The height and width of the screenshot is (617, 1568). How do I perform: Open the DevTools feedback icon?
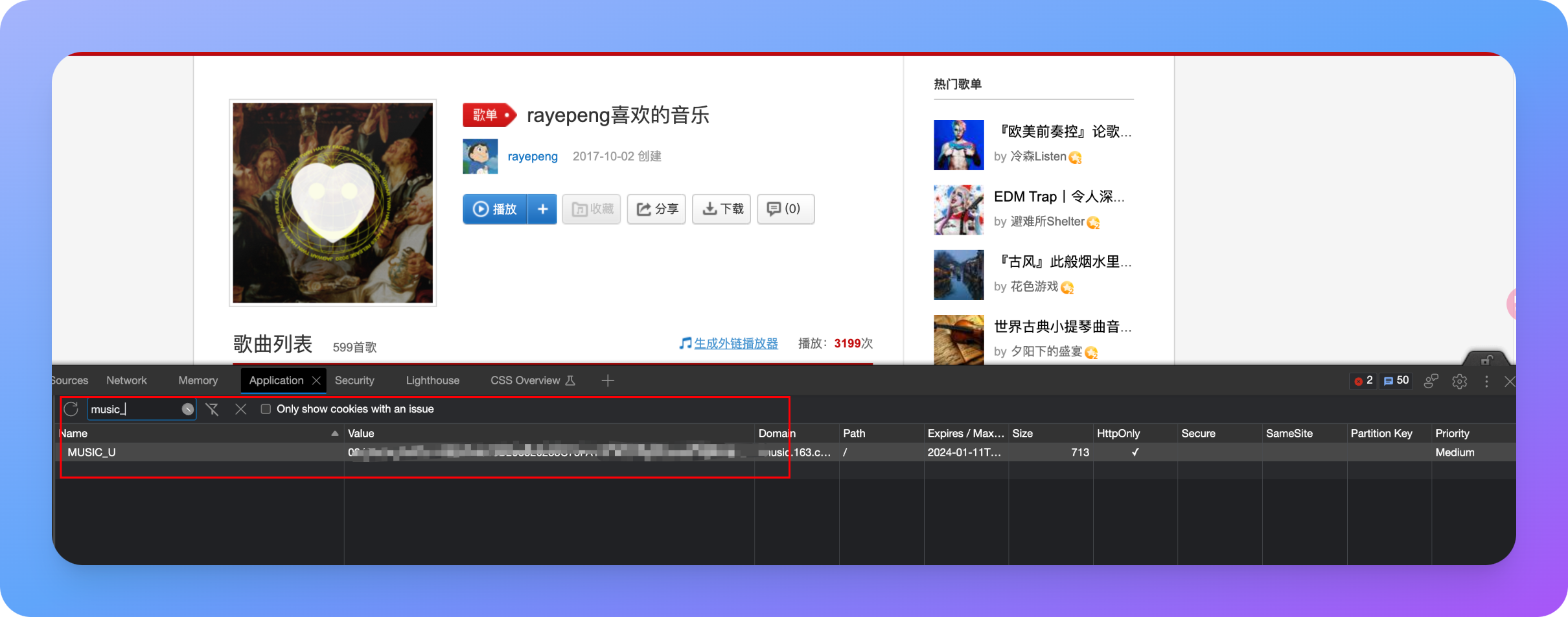pyautogui.click(x=1431, y=381)
